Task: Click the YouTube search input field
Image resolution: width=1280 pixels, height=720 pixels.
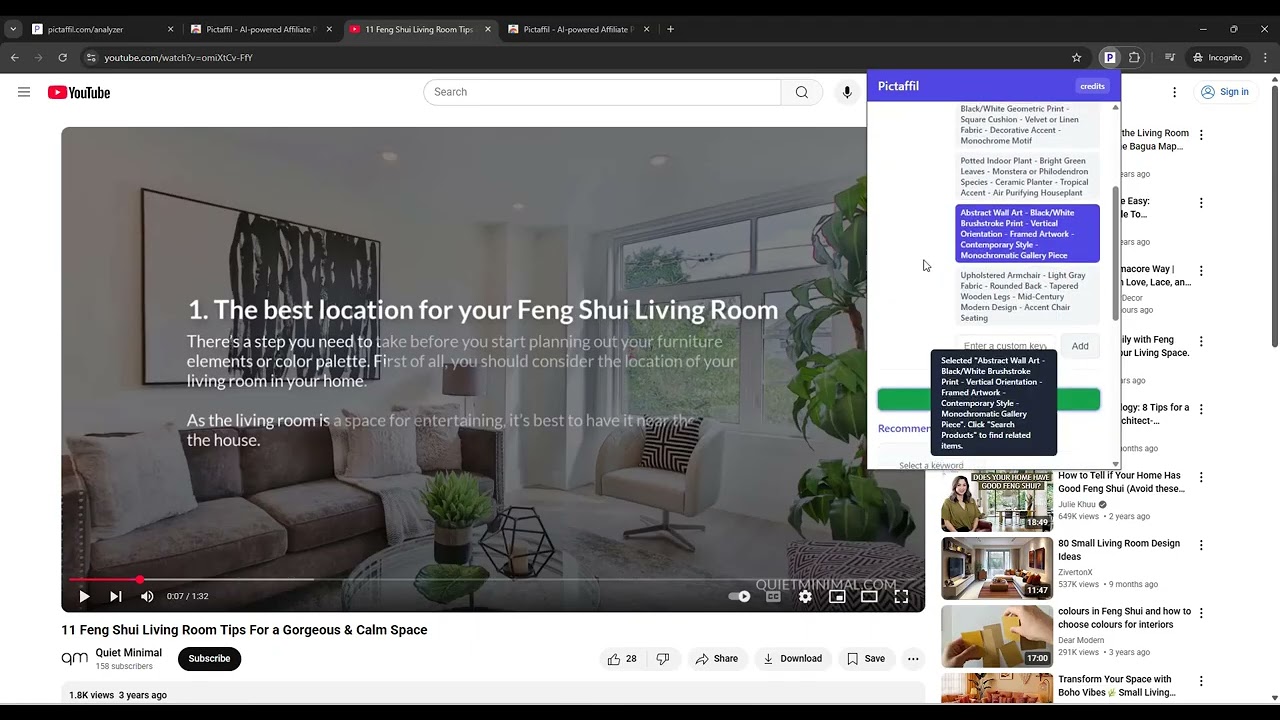Action: tap(602, 92)
